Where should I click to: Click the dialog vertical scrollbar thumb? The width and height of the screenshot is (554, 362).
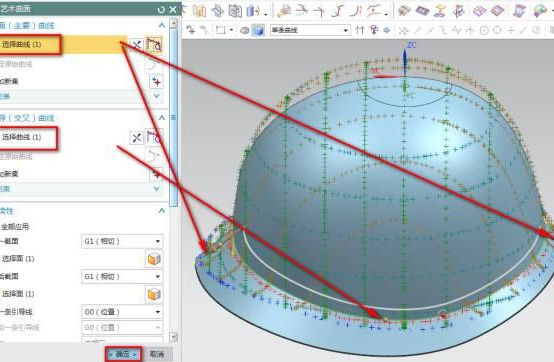click(x=173, y=117)
